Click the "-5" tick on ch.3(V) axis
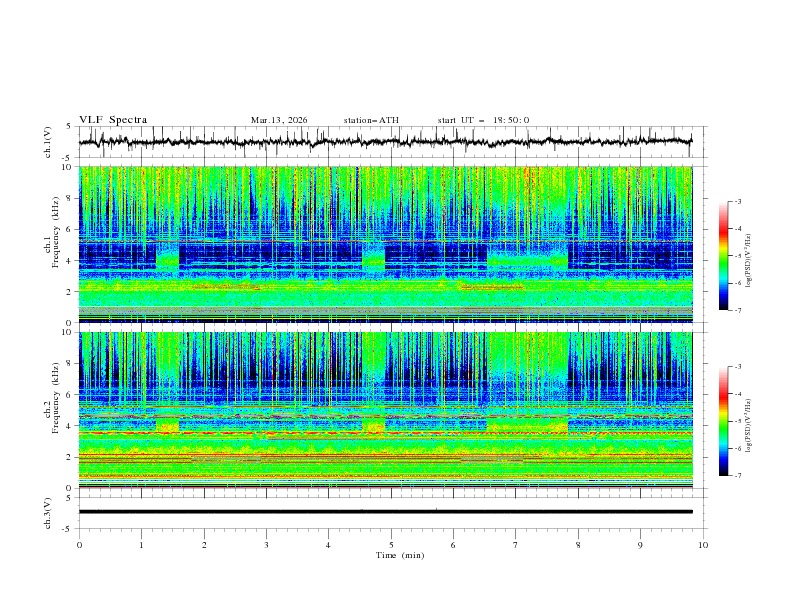 pos(68,529)
